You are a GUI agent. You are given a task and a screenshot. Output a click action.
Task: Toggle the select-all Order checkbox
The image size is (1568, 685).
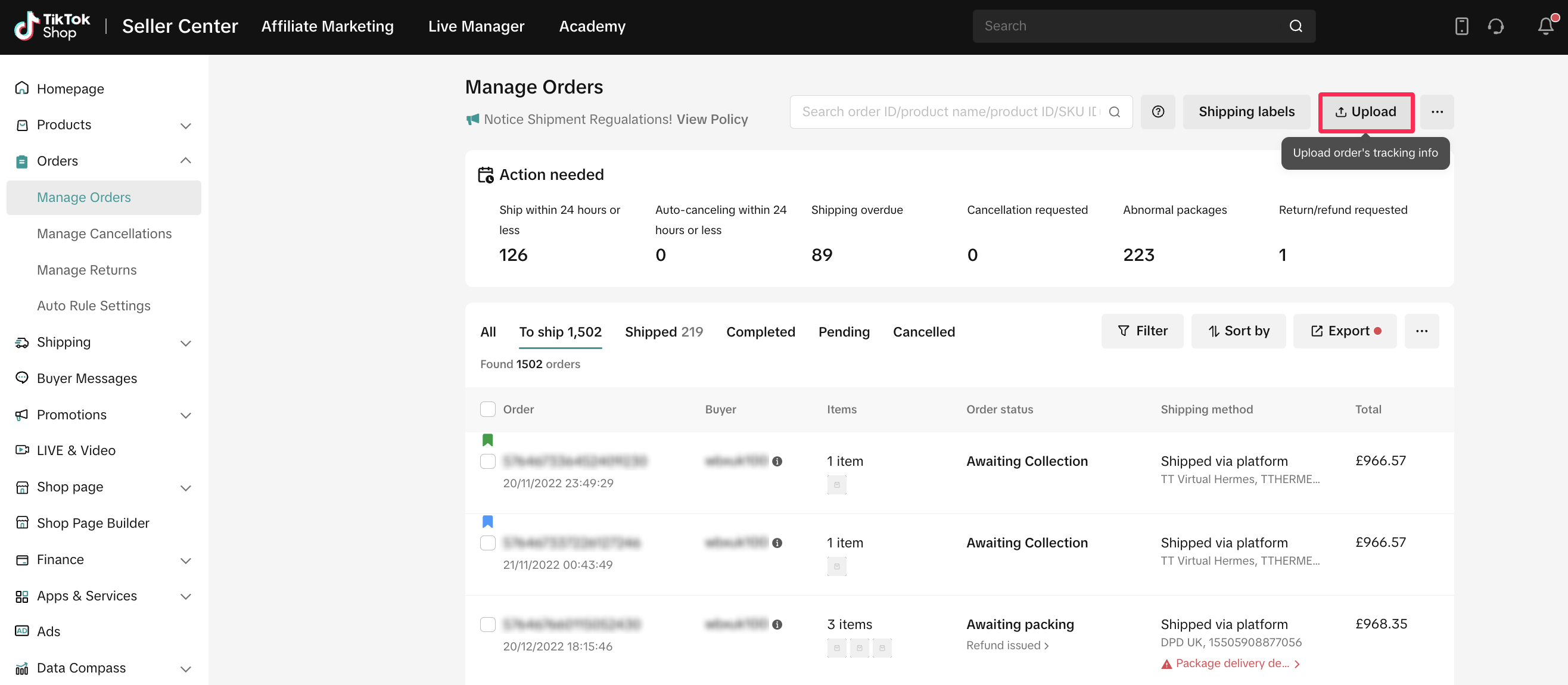[x=487, y=409]
